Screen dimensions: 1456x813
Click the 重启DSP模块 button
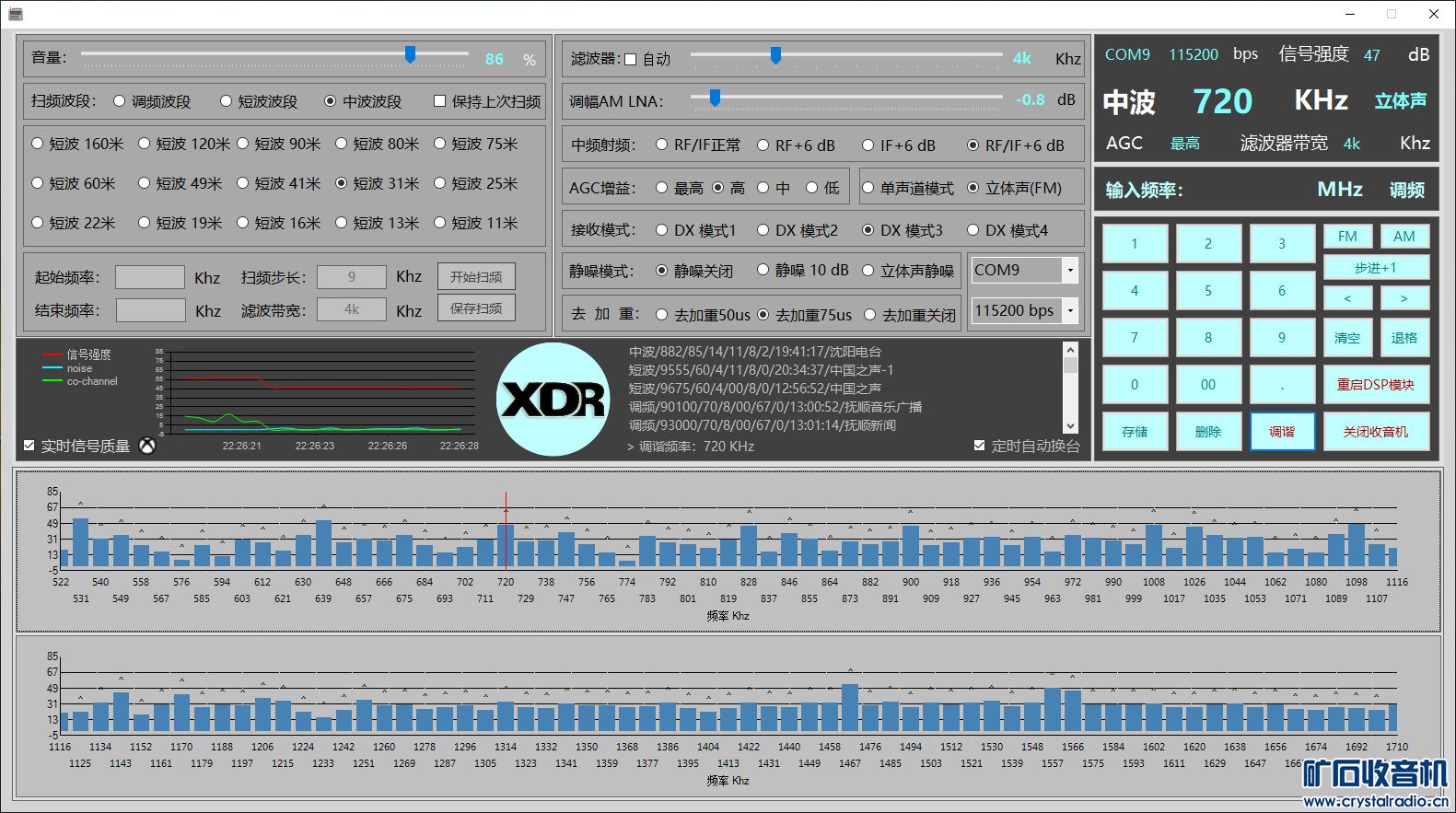click(1375, 385)
